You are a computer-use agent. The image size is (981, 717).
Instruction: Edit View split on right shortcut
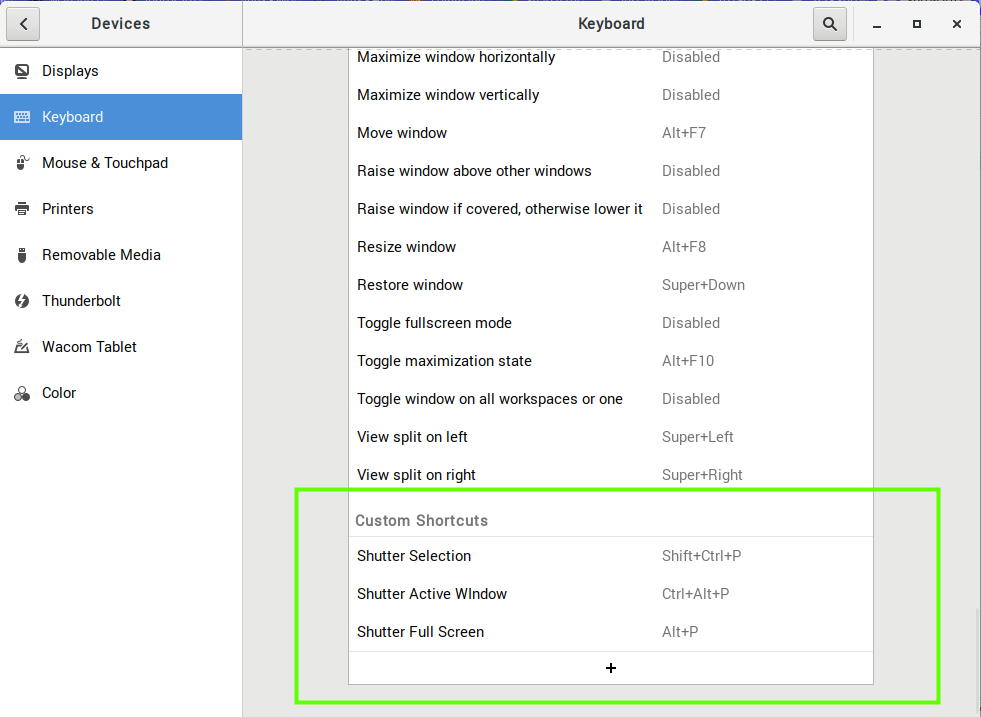(x=611, y=475)
